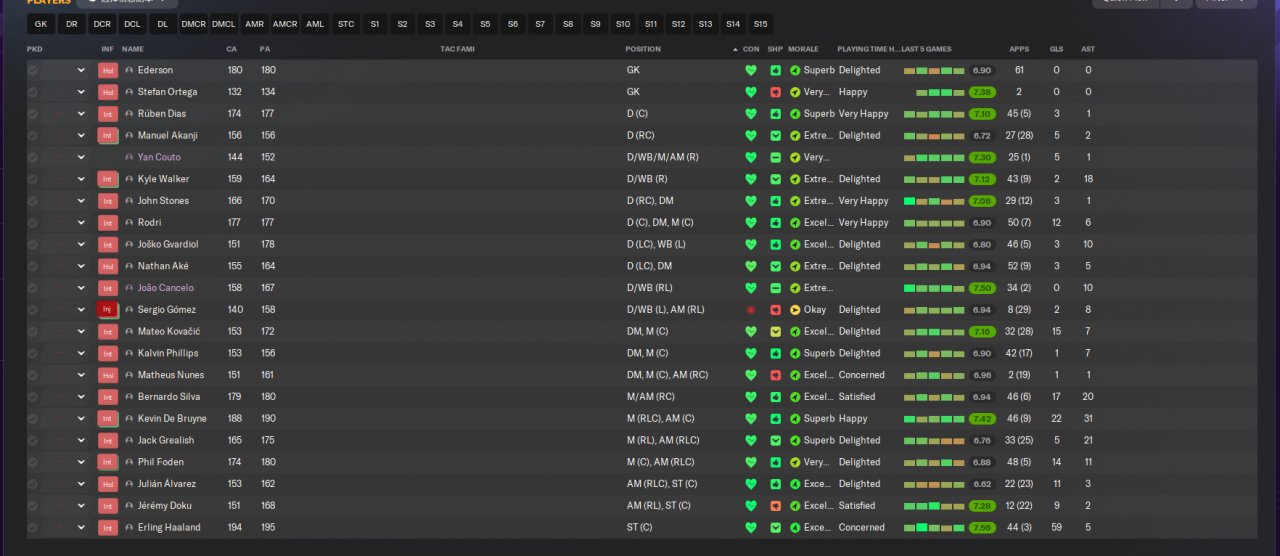The image size is (1280, 556).
Task: Click Matheus Nunes's red sharpness icon
Action: click(x=775, y=375)
